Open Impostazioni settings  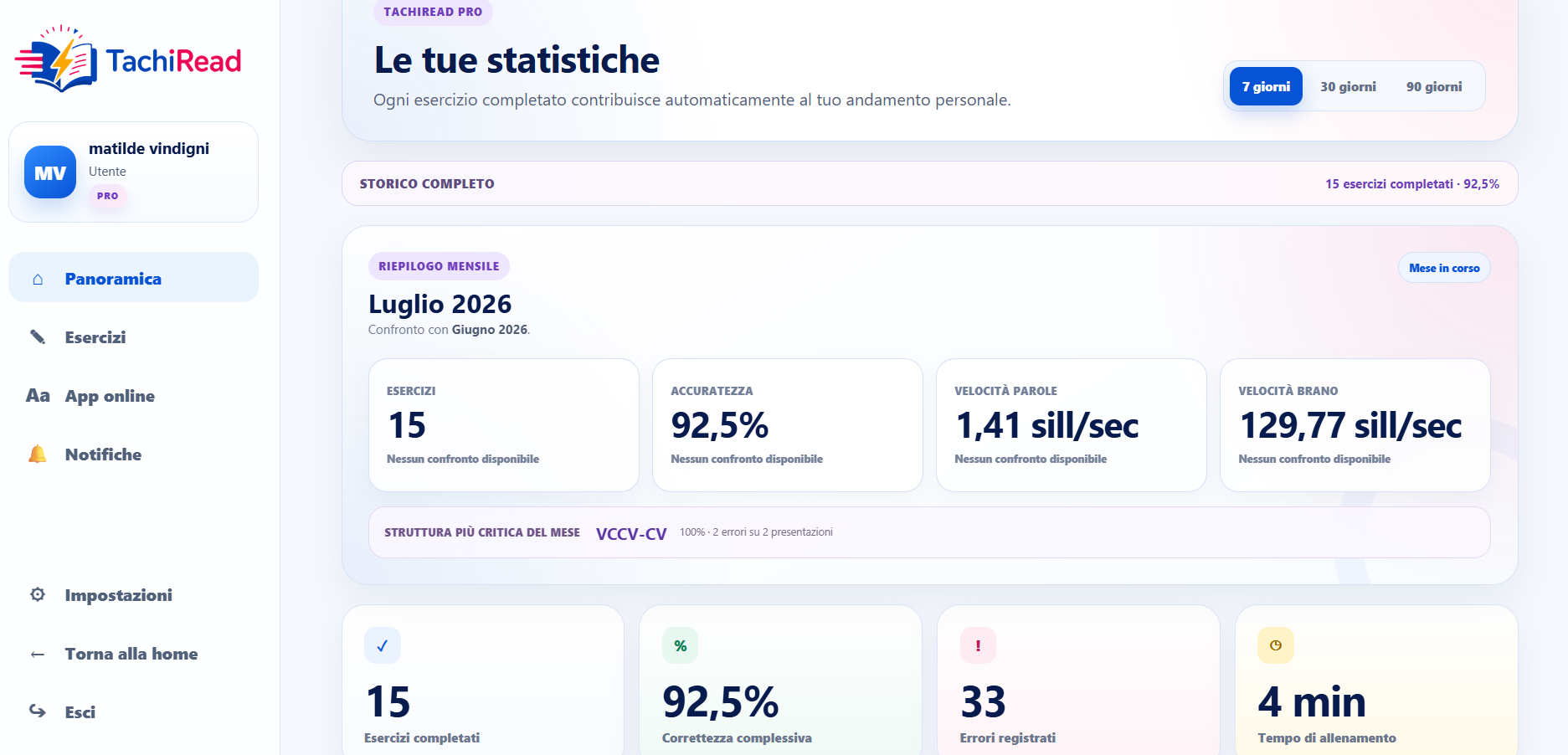(133, 595)
